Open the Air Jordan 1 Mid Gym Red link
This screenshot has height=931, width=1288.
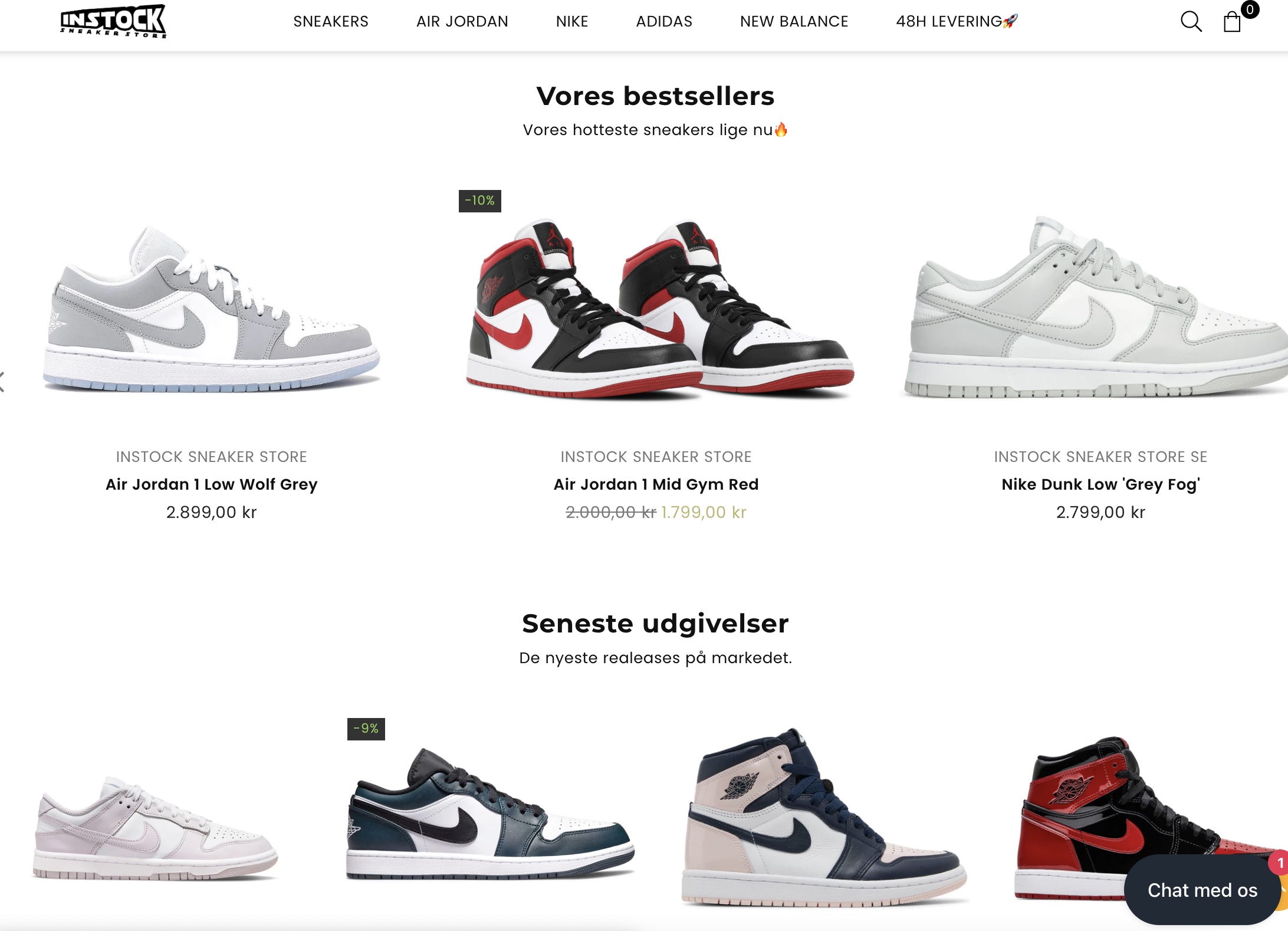pos(656,484)
